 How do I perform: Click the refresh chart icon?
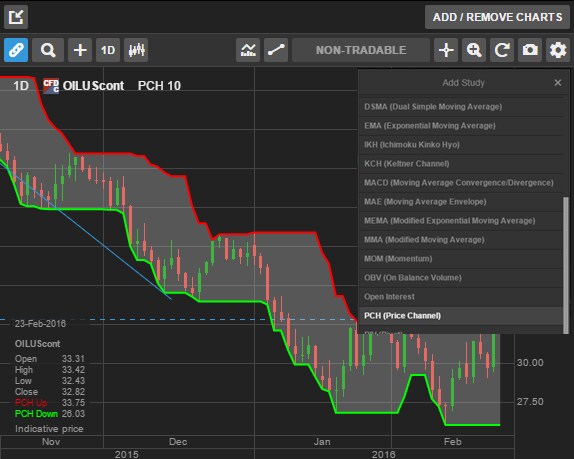tap(502, 50)
